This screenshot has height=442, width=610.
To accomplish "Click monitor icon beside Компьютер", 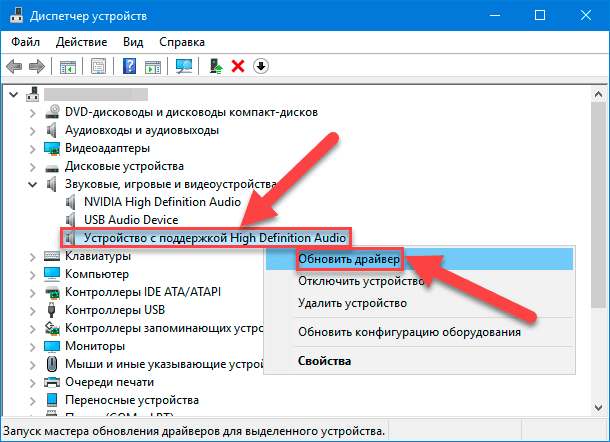I will 52,274.
